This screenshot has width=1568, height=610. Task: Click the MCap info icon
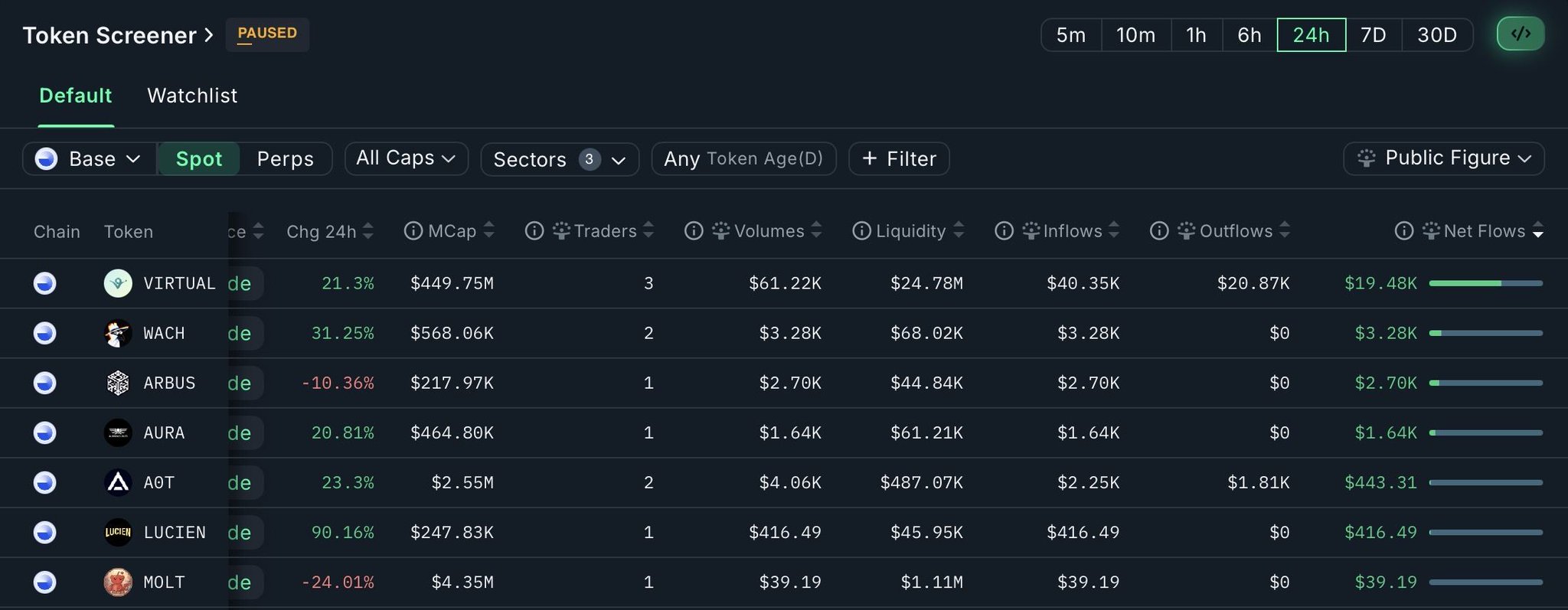pos(413,230)
